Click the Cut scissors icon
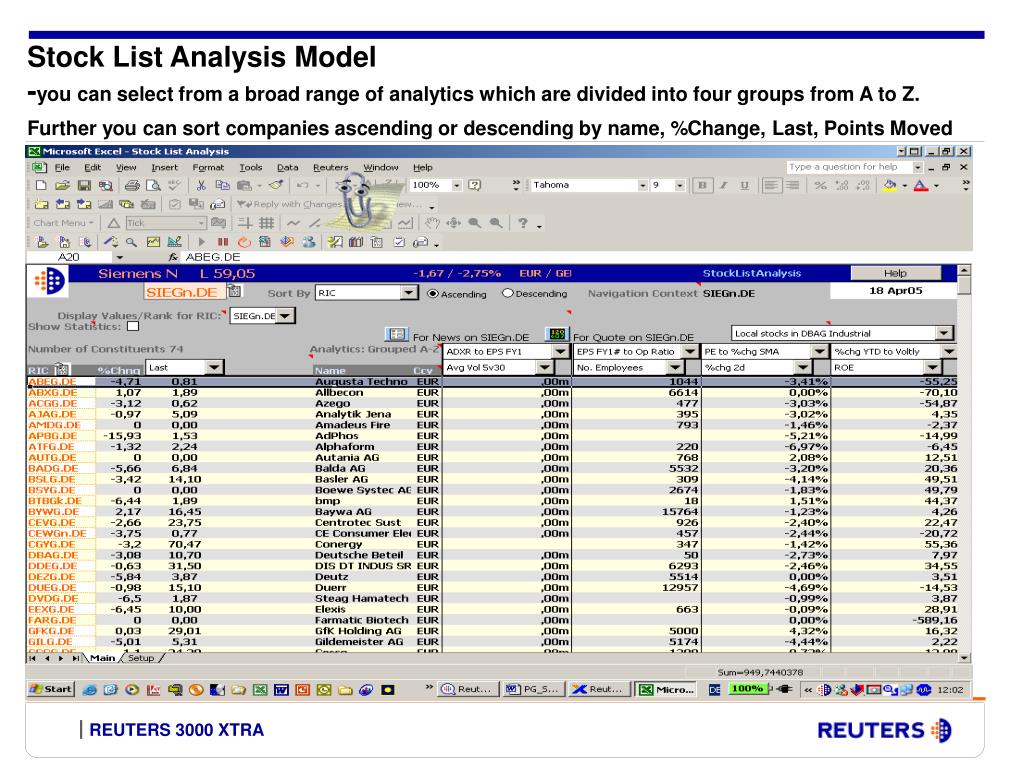Image resolution: width=1024 pixels, height=768 pixels. 201,186
